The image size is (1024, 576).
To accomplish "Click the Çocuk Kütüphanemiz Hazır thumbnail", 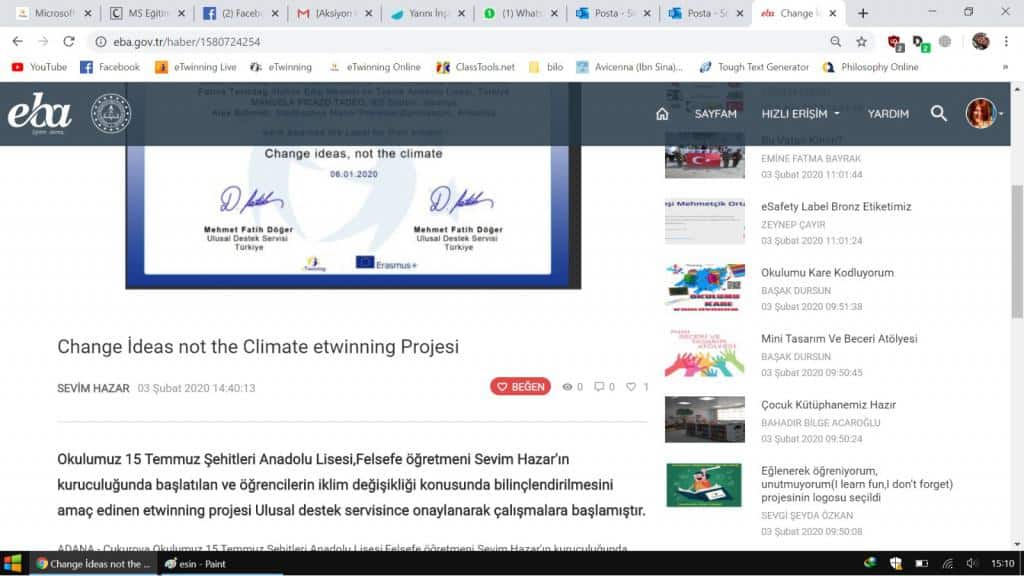I will (705, 419).
